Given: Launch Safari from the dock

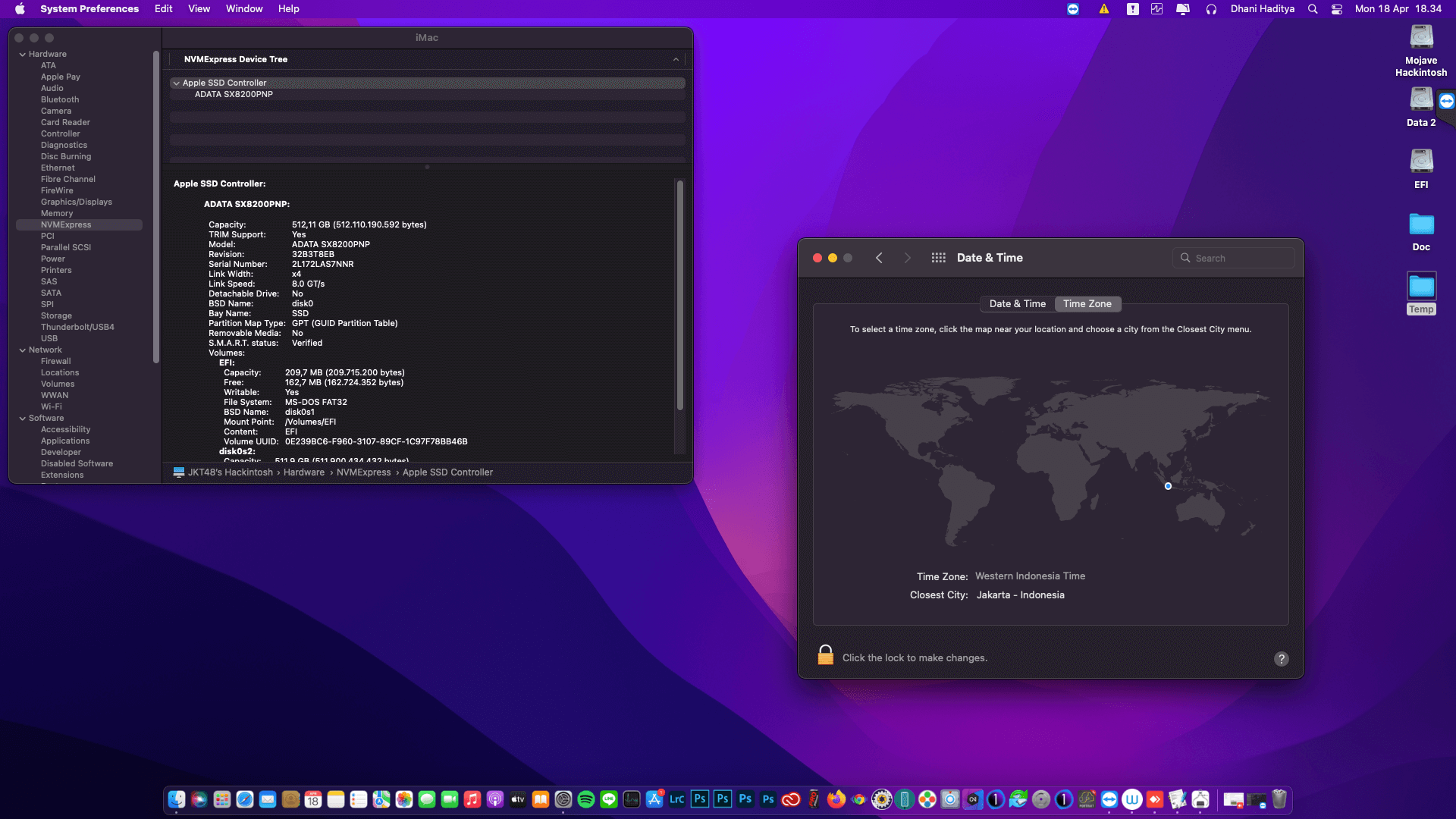Looking at the screenshot, I should 244,799.
